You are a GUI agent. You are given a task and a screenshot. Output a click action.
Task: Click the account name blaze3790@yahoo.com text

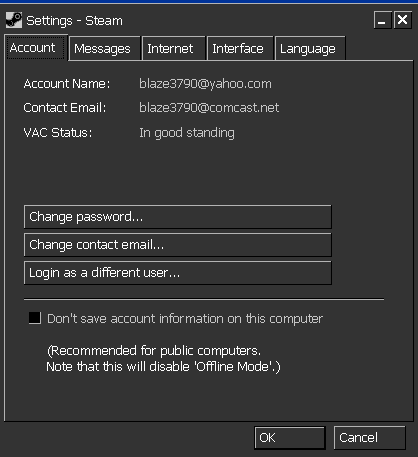point(205,84)
